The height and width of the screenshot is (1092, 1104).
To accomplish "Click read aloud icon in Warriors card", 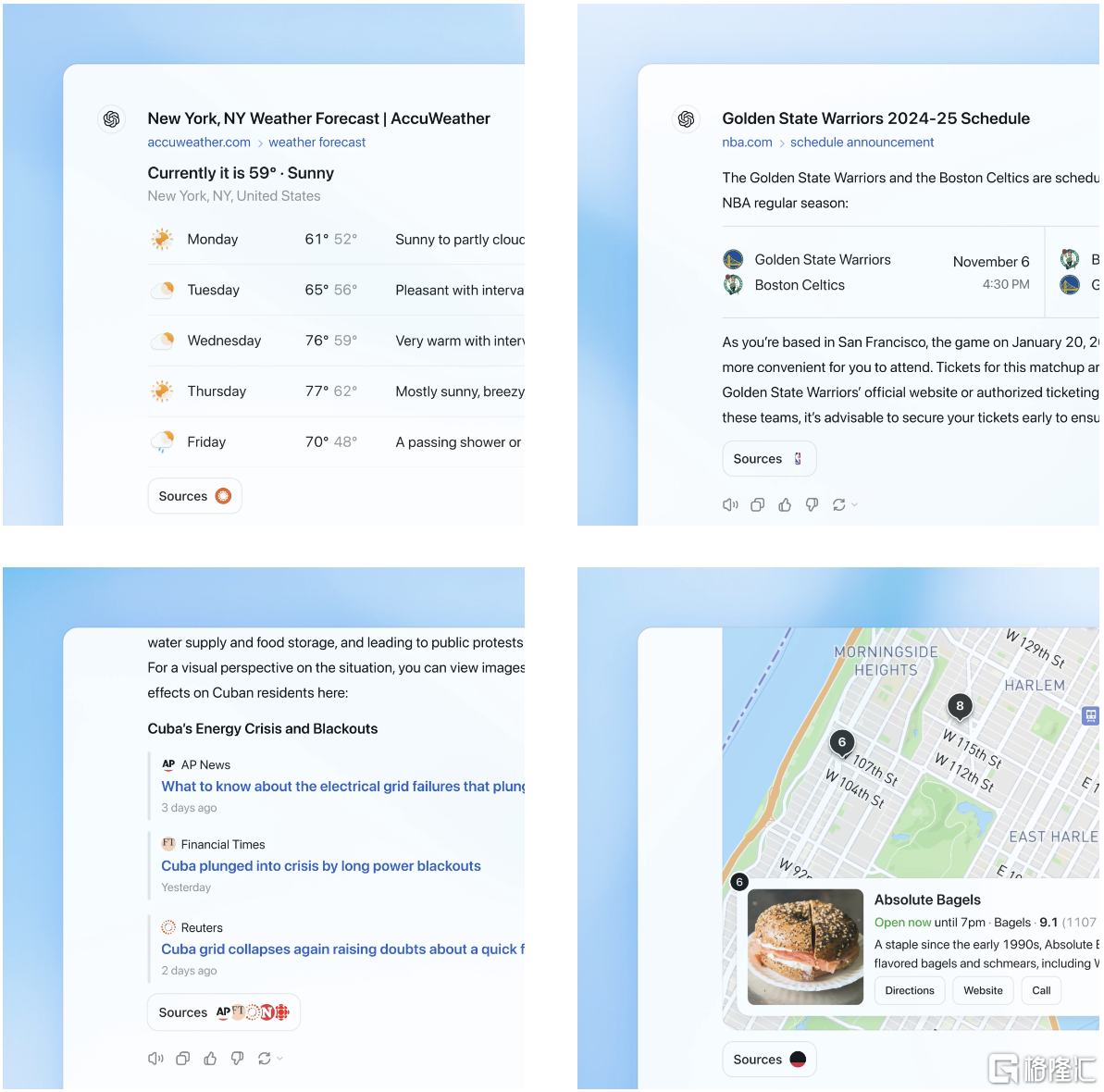I will (x=730, y=504).
